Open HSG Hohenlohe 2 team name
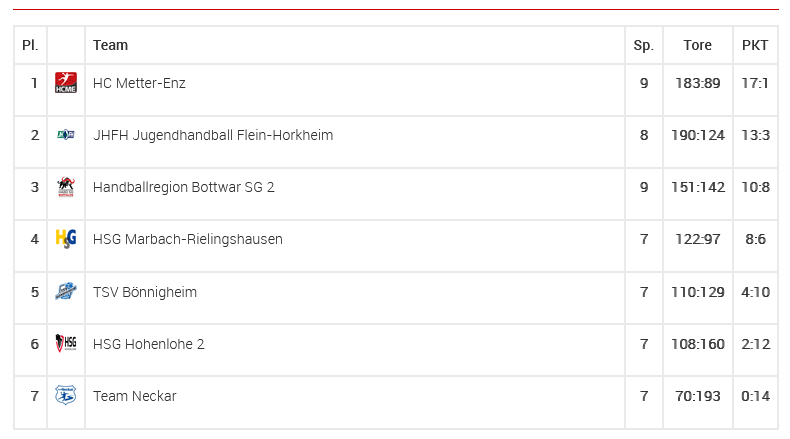Image resolution: width=790 pixels, height=439 pixels. pyautogui.click(x=148, y=344)
